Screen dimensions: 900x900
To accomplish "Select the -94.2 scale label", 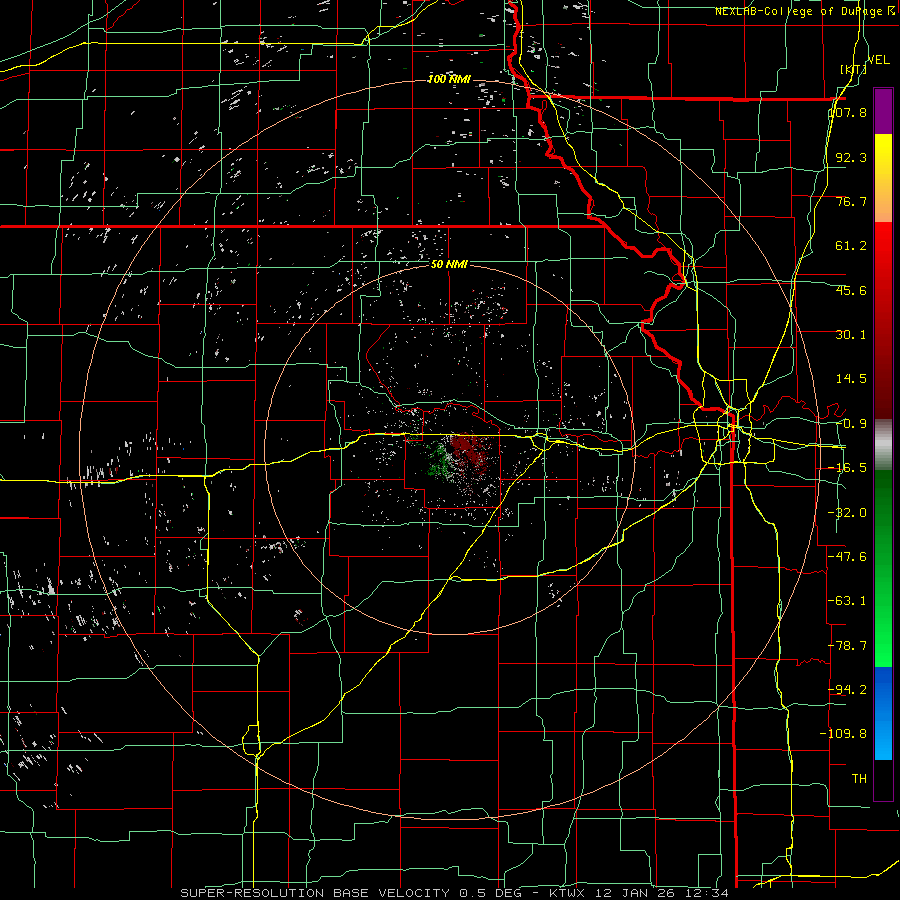I will point(848,689).
